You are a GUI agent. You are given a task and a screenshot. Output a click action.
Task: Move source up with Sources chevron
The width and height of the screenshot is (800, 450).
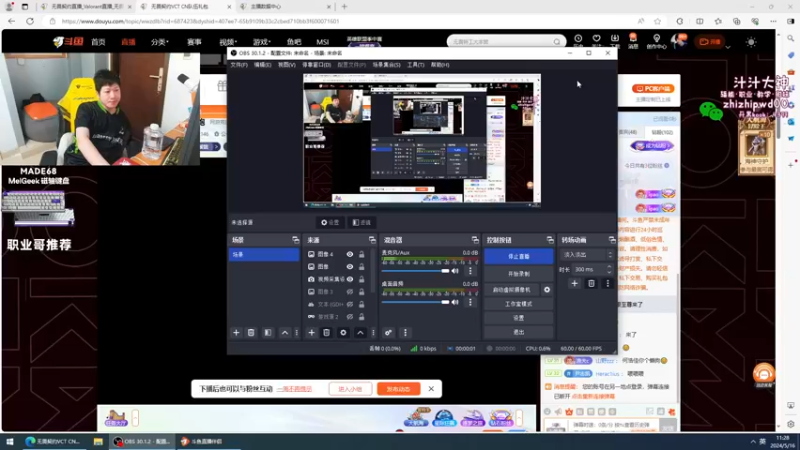pos(360,333)
